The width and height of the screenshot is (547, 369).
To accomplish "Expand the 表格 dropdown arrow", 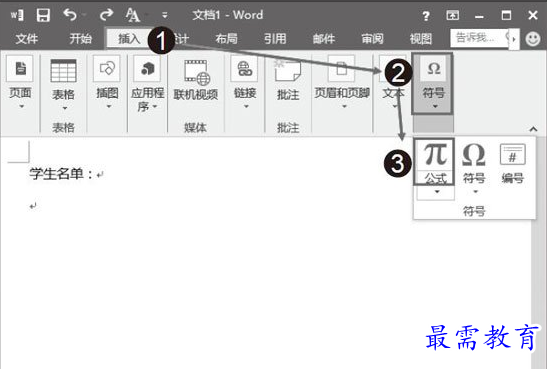I will pos(65,108).
